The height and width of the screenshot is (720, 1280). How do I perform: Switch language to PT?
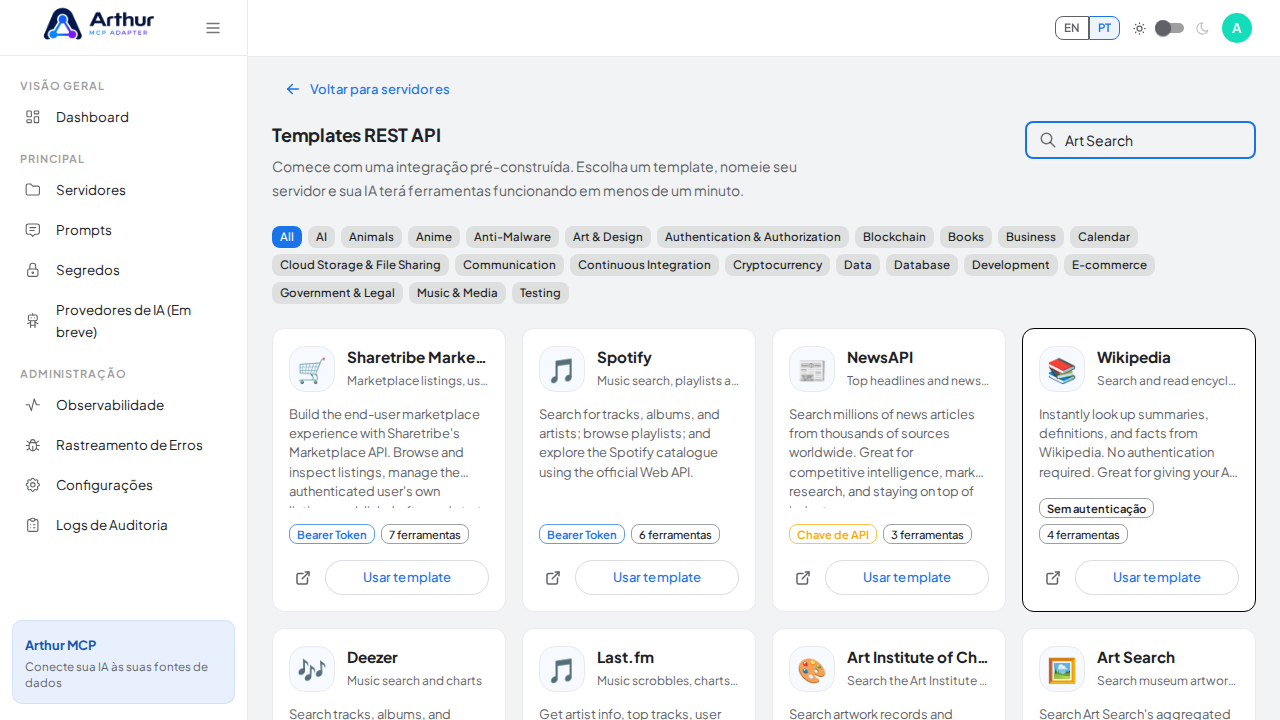[x=1104, y=28]
